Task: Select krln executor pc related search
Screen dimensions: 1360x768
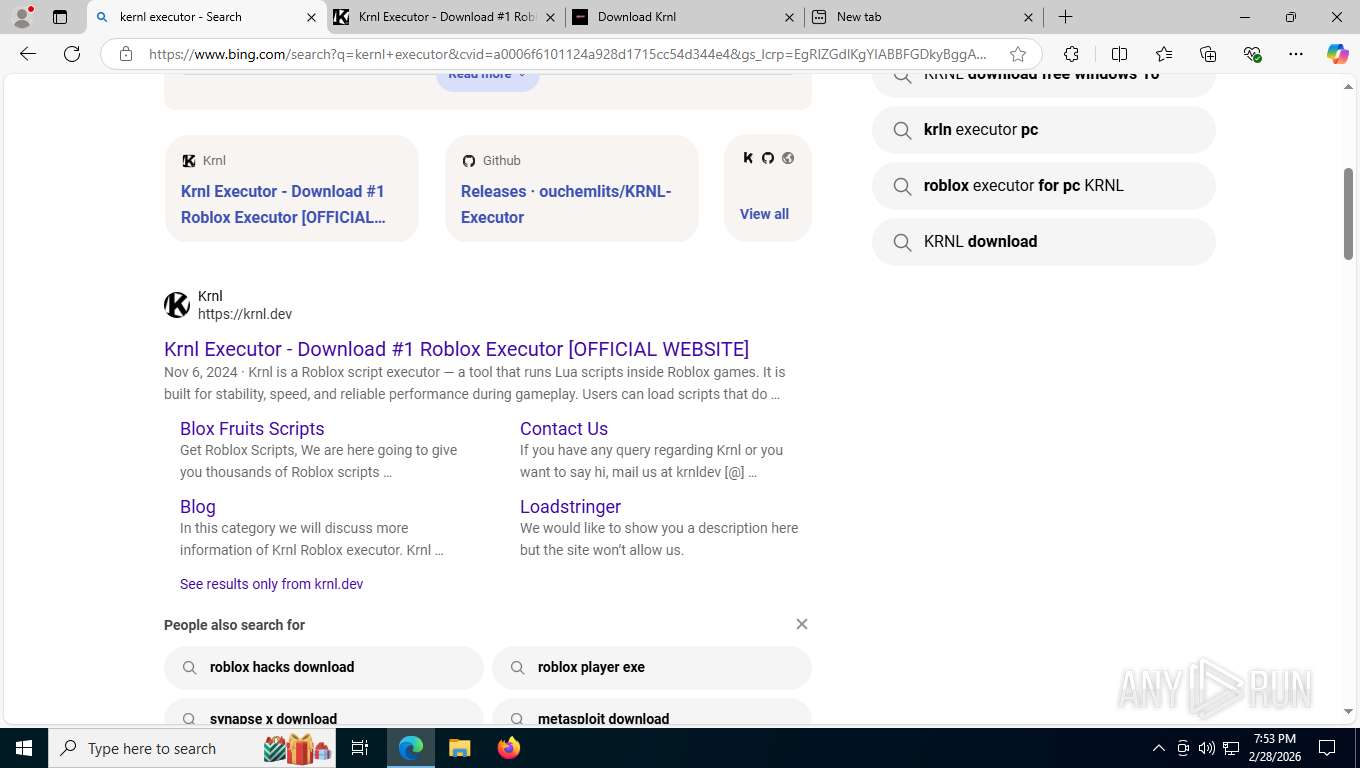Action: click(1044, 130)
